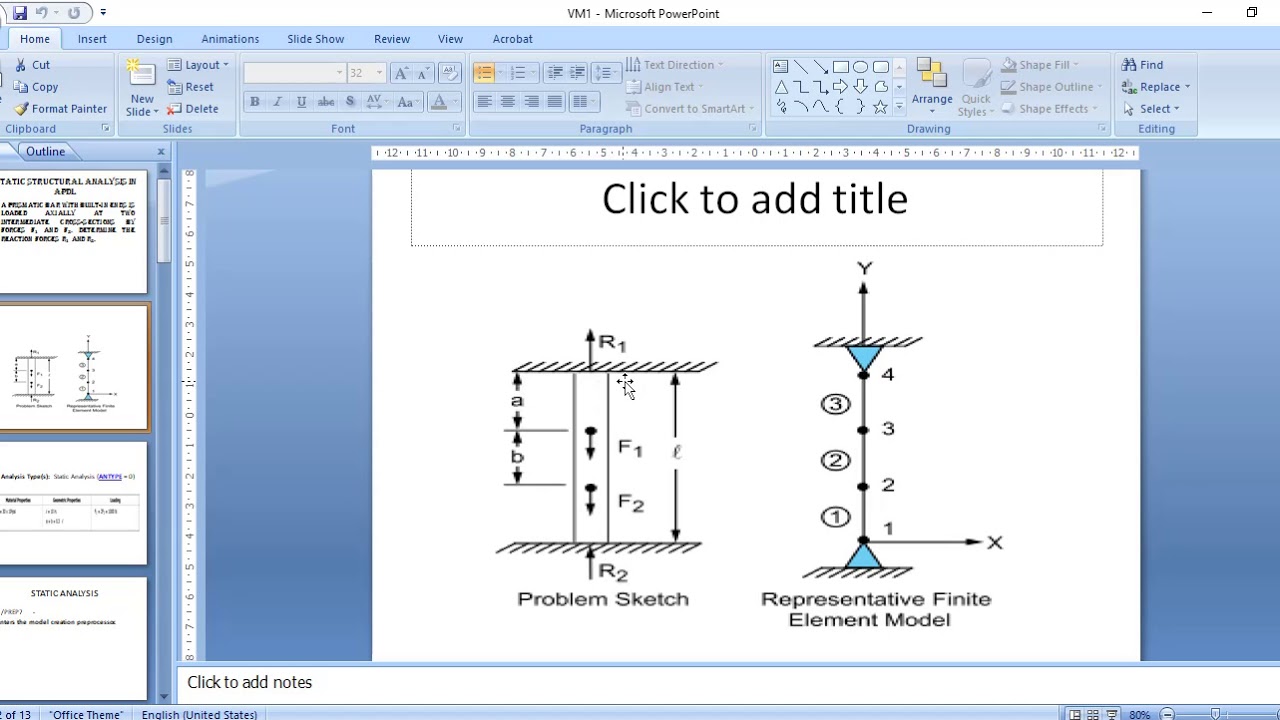The height and width of the screenshot is (720, 1280).
Task: Open the Shape Effects menu
Action: coord(1050,109)
